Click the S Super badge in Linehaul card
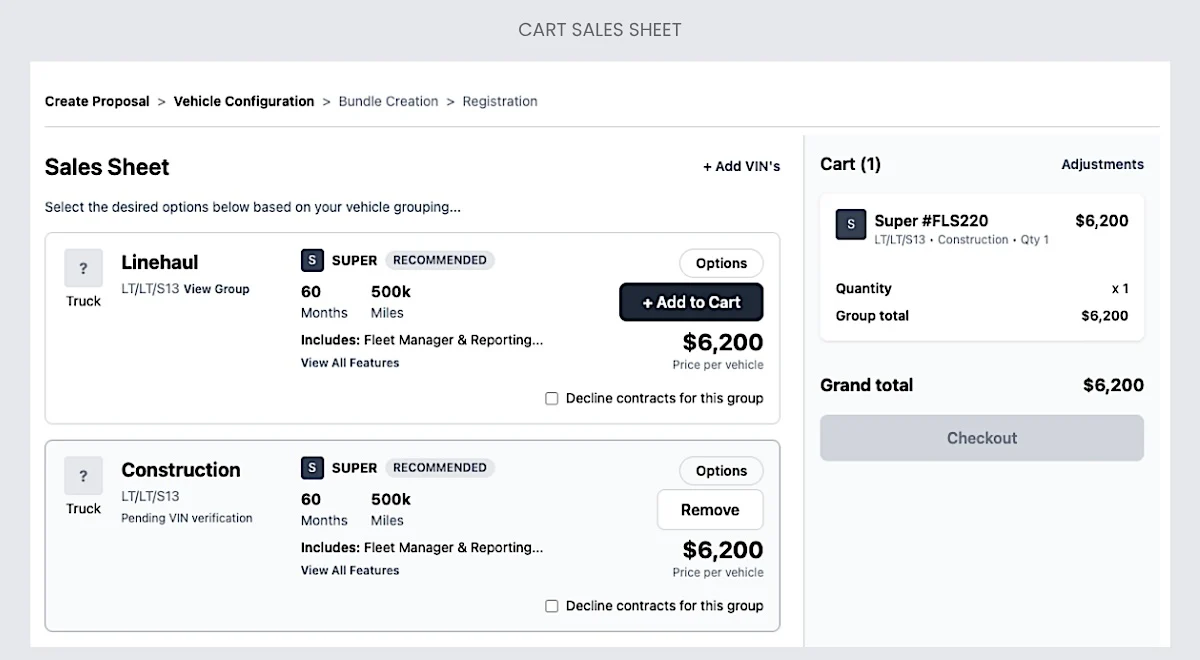 (x=312, y=260)
